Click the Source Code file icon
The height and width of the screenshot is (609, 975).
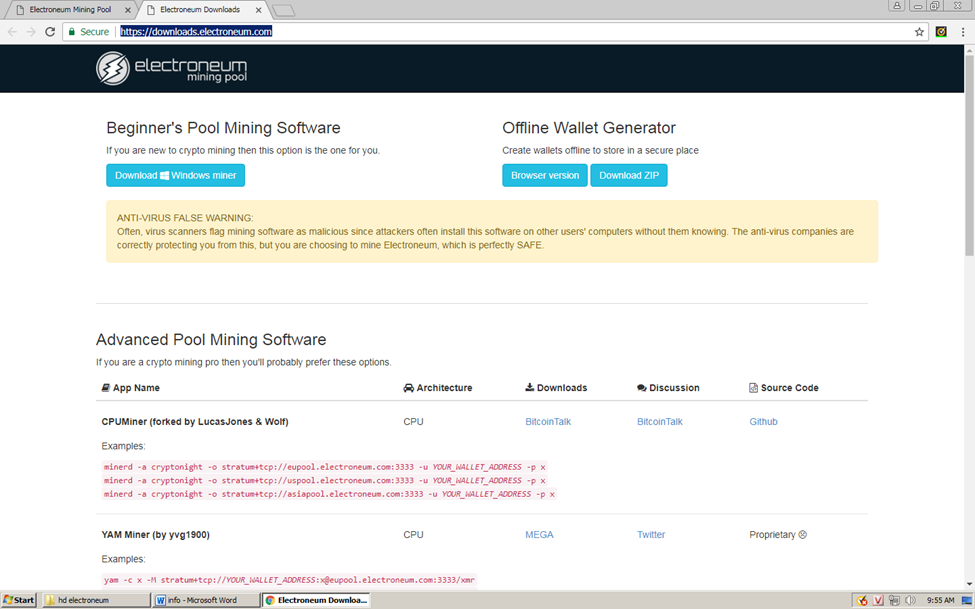(x=754, y=388)
